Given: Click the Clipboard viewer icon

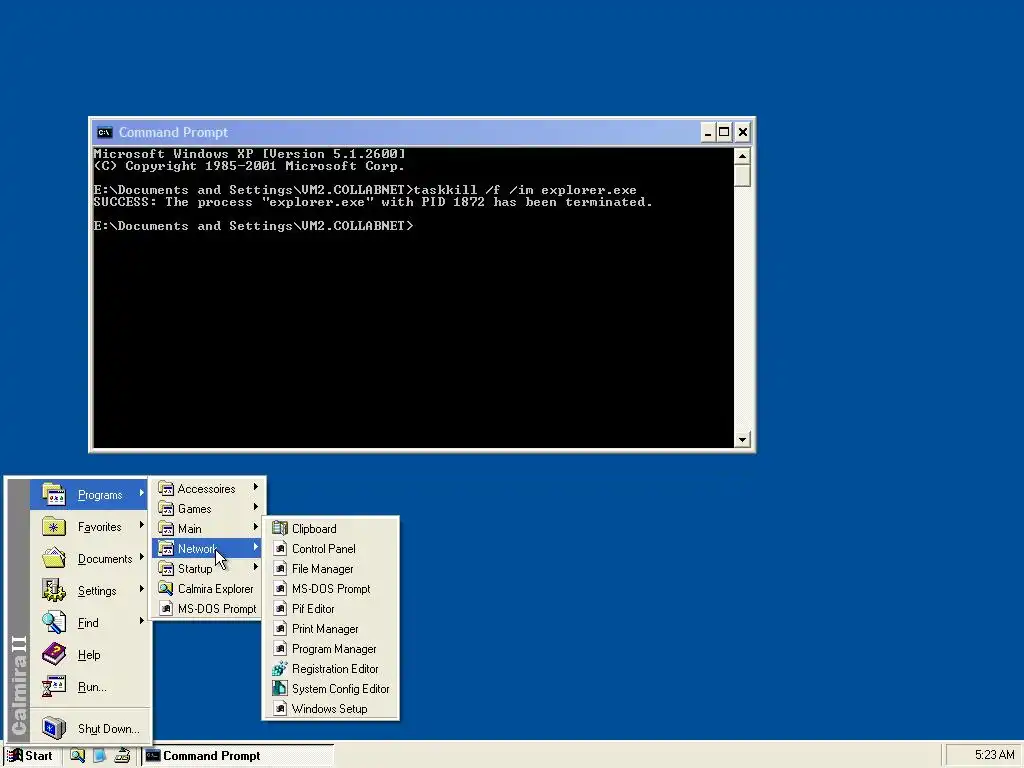Looking at the screenshot, I should (x=280, y=528).
